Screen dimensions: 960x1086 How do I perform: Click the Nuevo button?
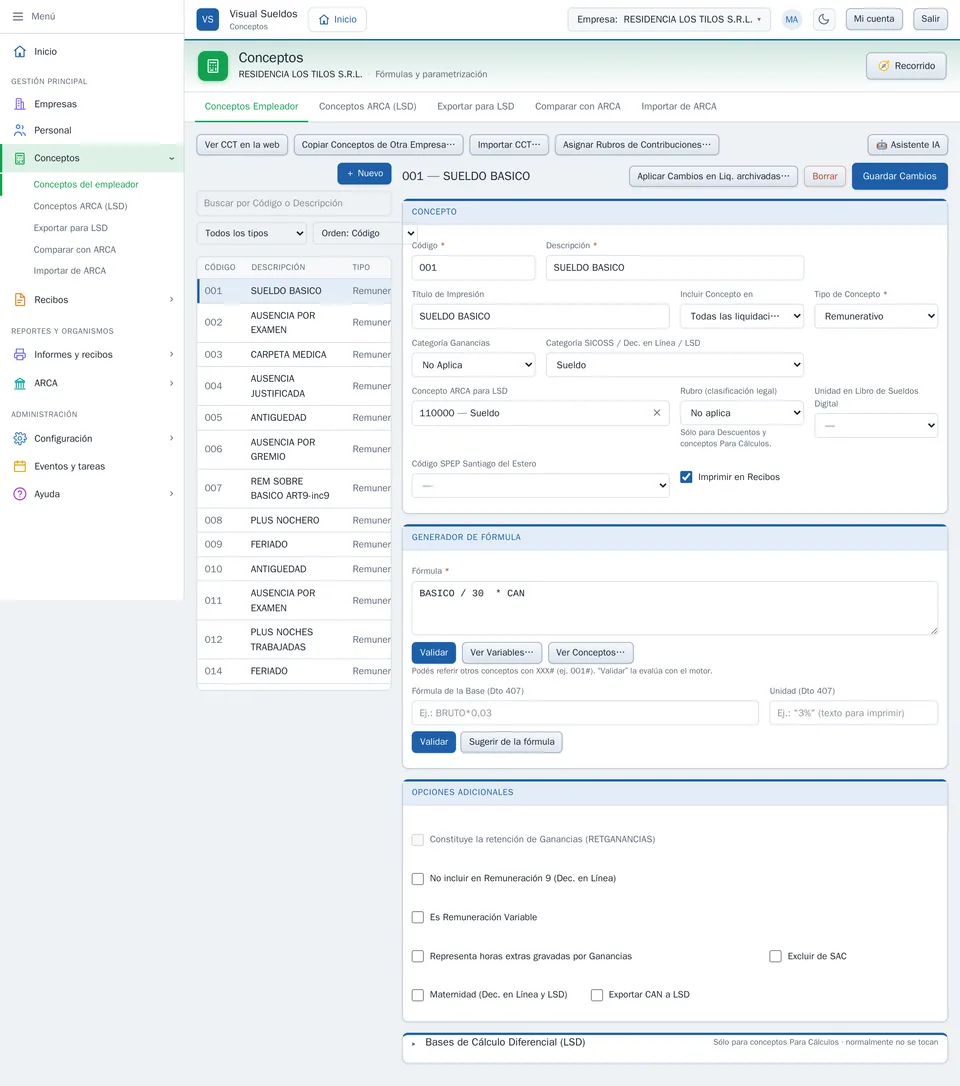click(364, 174)
